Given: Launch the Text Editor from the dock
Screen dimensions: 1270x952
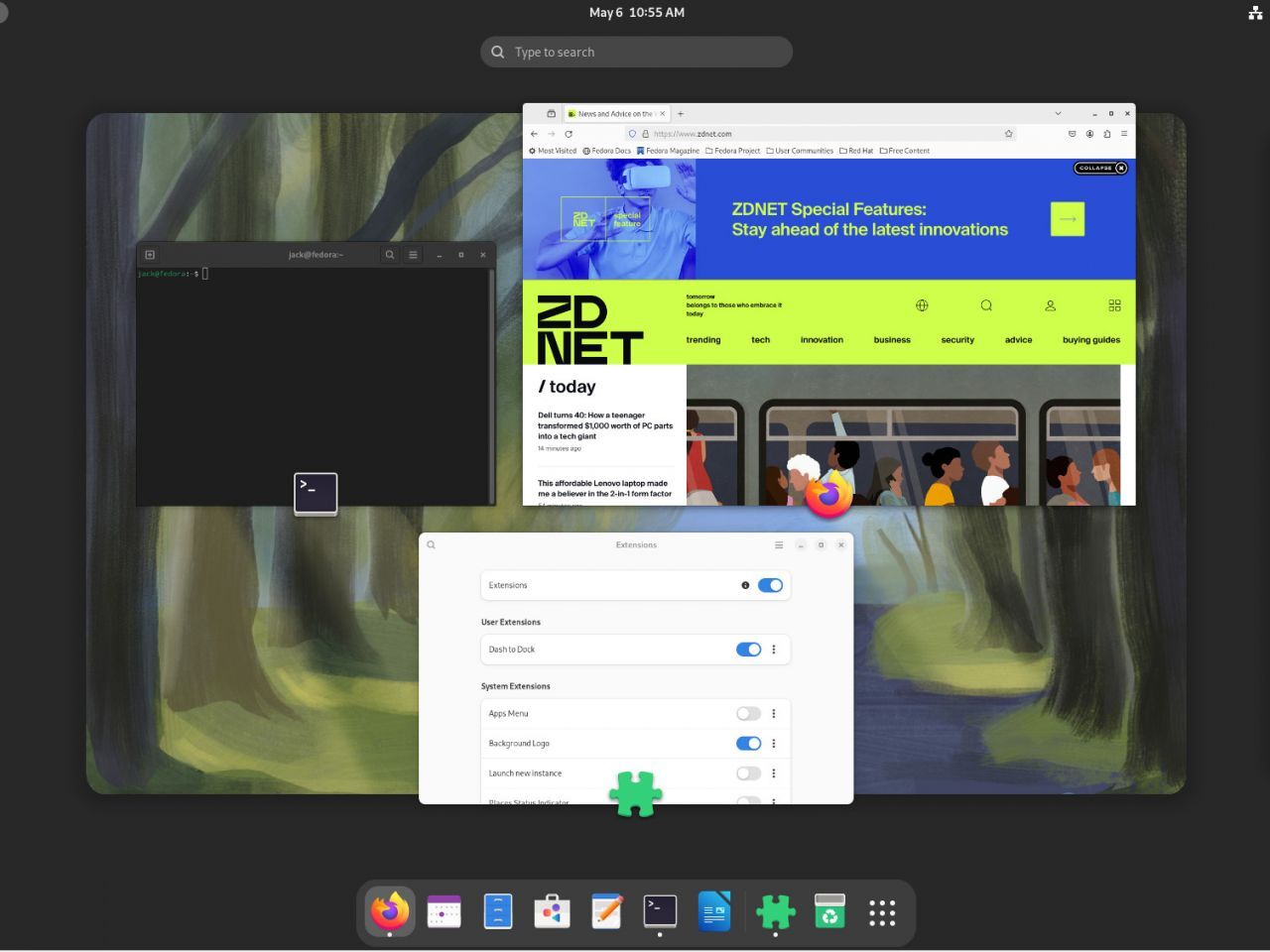Looking at the screenshot, I should (x=606, y=911).
